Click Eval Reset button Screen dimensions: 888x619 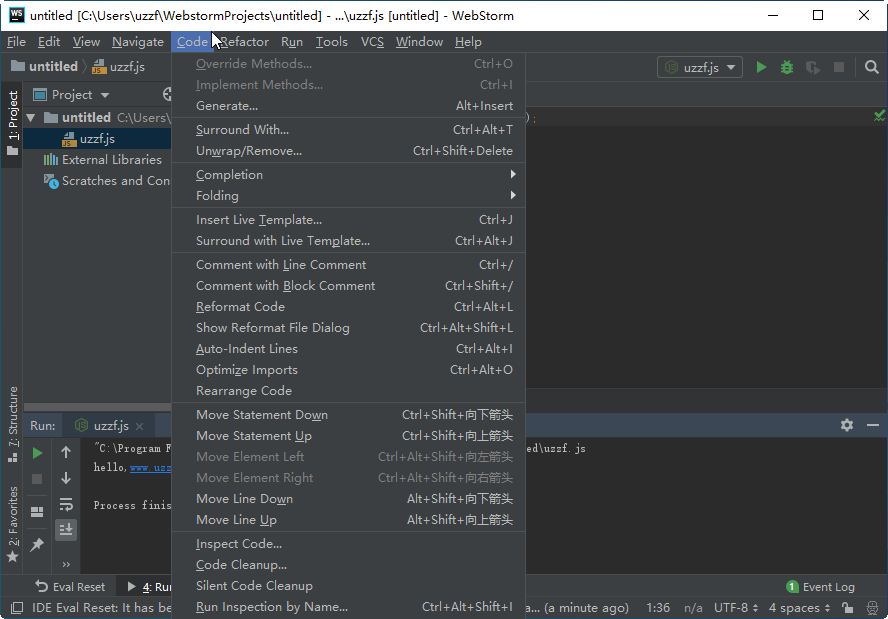(x=70, y=587)
